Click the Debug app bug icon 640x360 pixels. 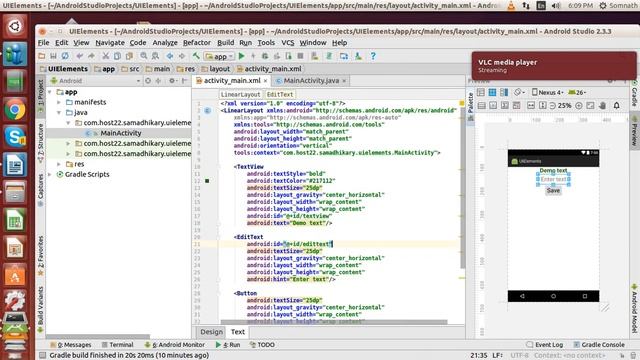[265, 56]
